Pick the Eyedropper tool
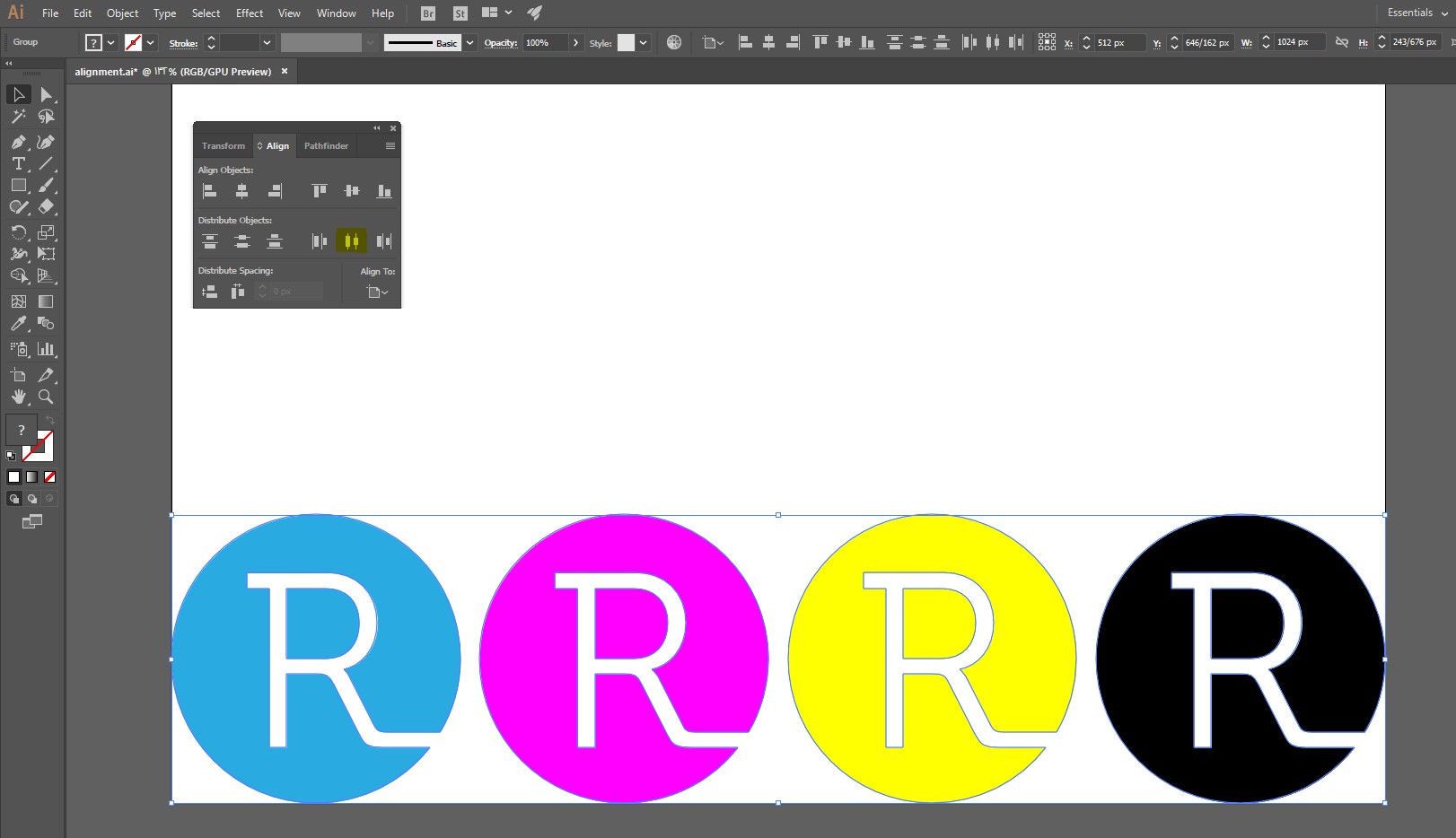1456x838 pixels. click(x=19, y=324)
